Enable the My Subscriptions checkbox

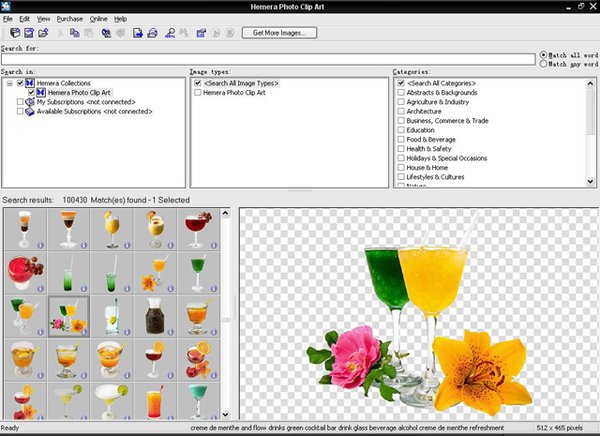point(20,102)
